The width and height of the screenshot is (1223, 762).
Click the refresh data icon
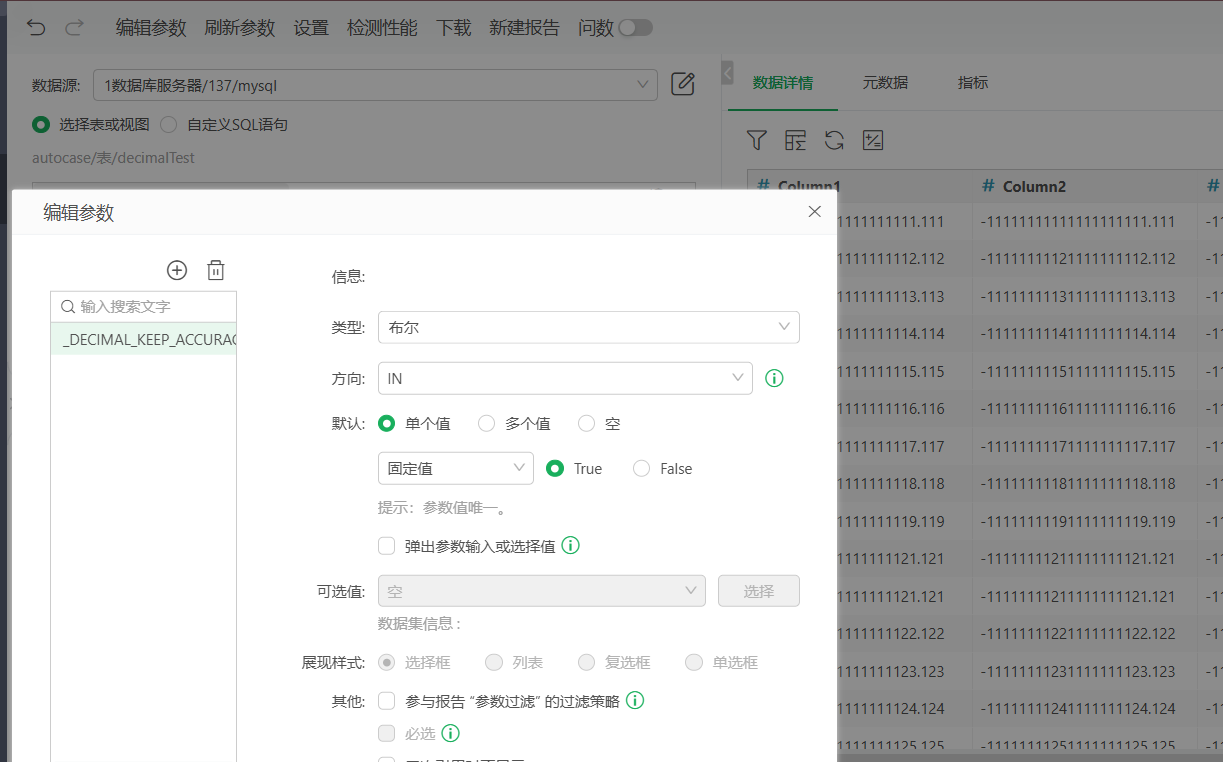click(x=834, y=140)
